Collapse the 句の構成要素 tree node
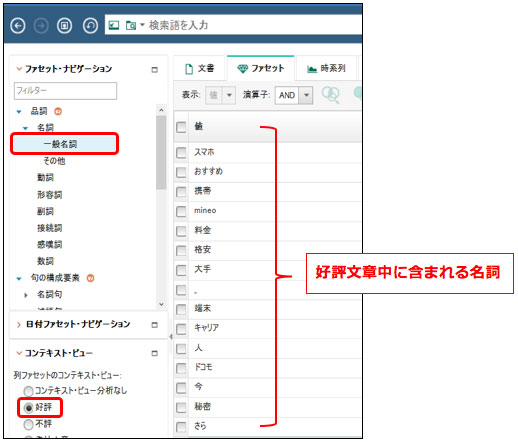Image resolution: width=518 pixels, height=442 pixels. click(x=19, y=278)
